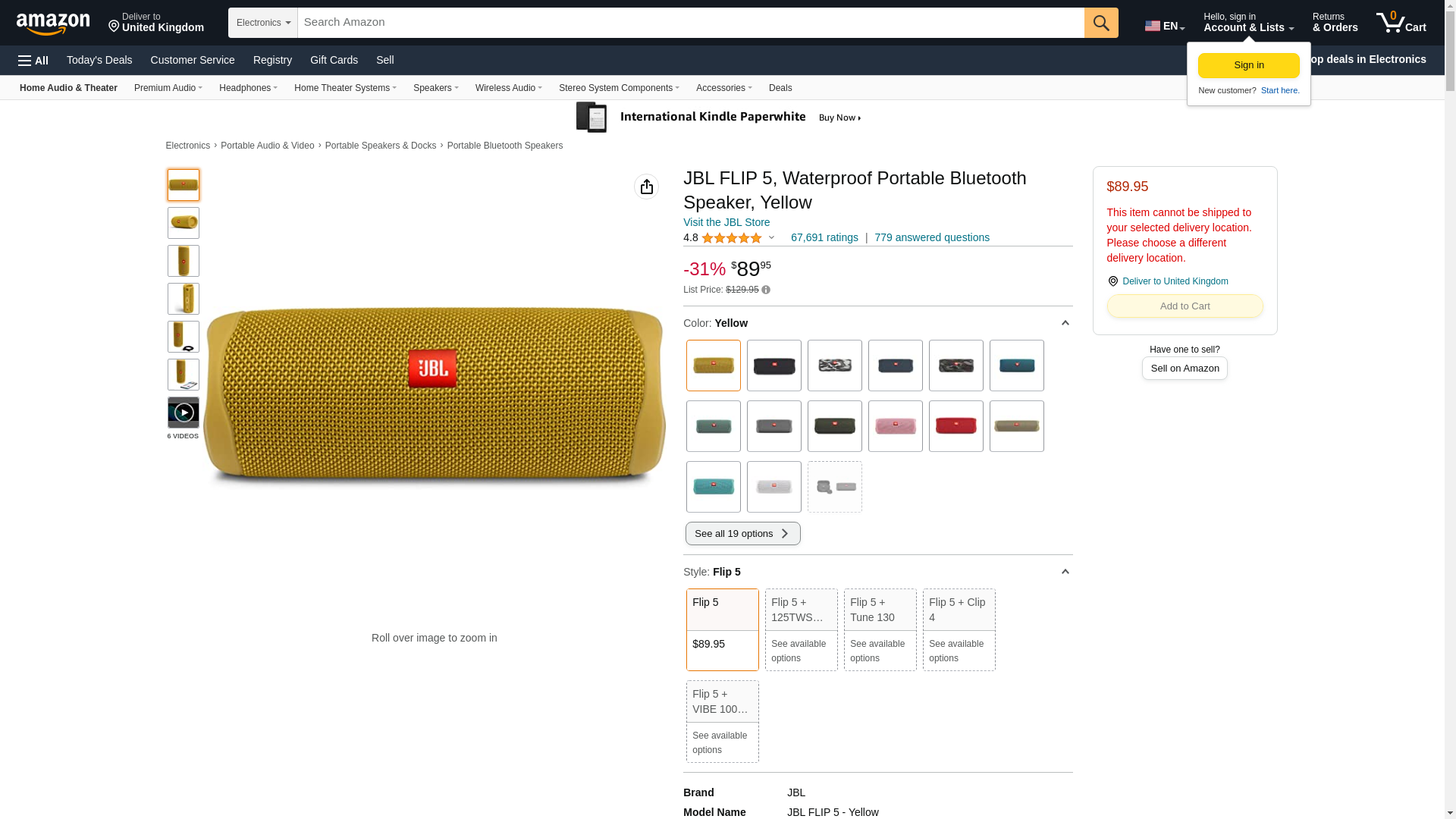Screen dimensions: 1456x819
Task: Select the Flip 5 + Clip 4 style
Action: tap(959, 629)
